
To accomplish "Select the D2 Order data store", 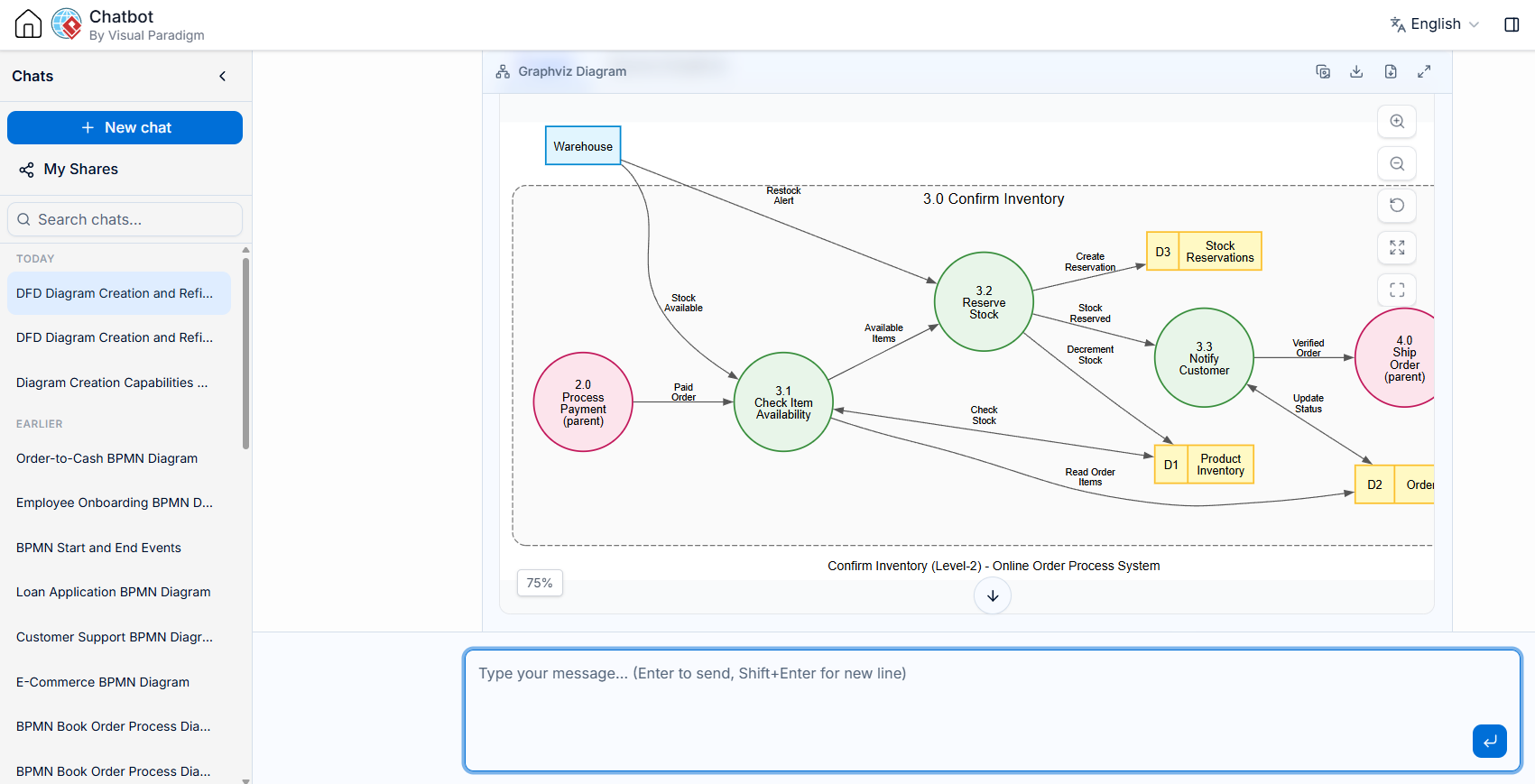I will pos(1395,484).
